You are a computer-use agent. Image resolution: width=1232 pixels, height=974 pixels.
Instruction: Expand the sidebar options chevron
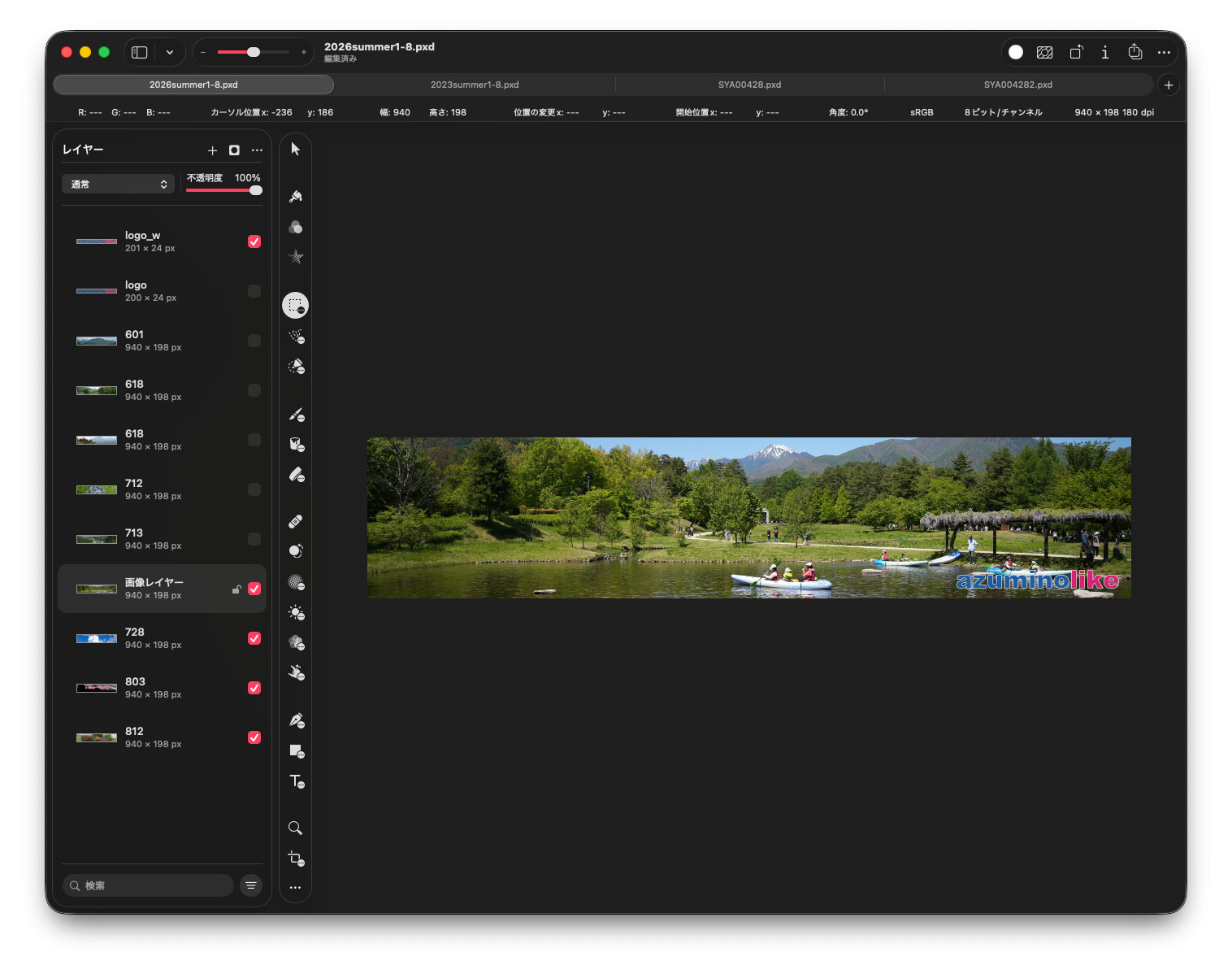[x=170, y=52]
